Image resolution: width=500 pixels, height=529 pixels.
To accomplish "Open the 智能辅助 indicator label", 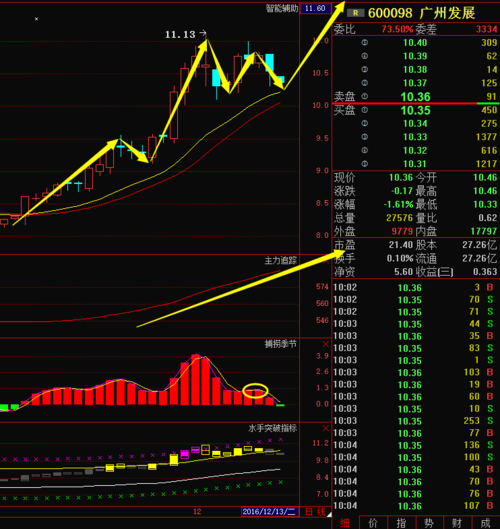I will coord(281,8).
